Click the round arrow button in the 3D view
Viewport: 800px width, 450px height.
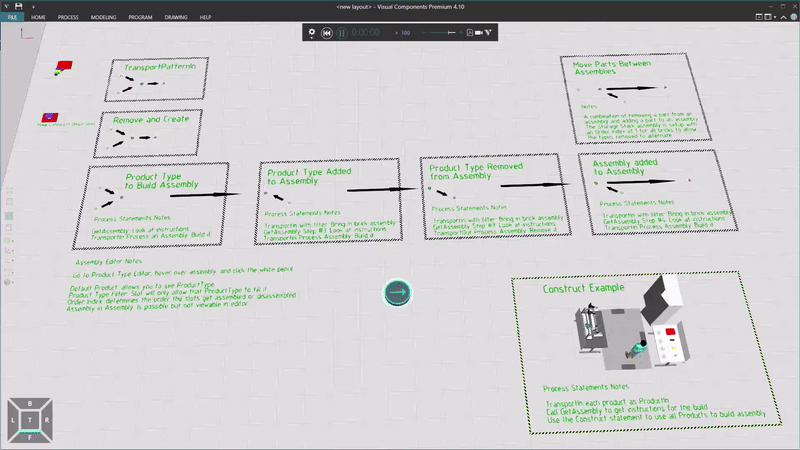pyautogui.click(x=397, y=292)
